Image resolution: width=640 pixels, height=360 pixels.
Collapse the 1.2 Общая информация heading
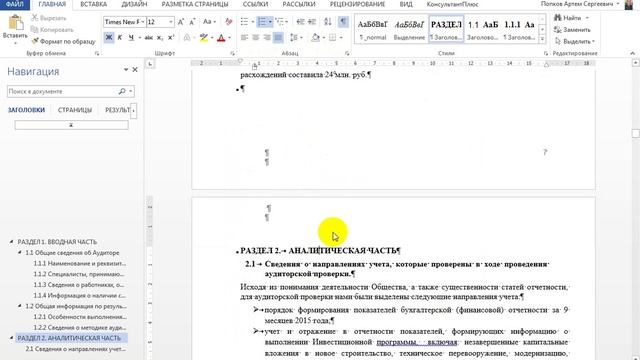pos(20,306)
